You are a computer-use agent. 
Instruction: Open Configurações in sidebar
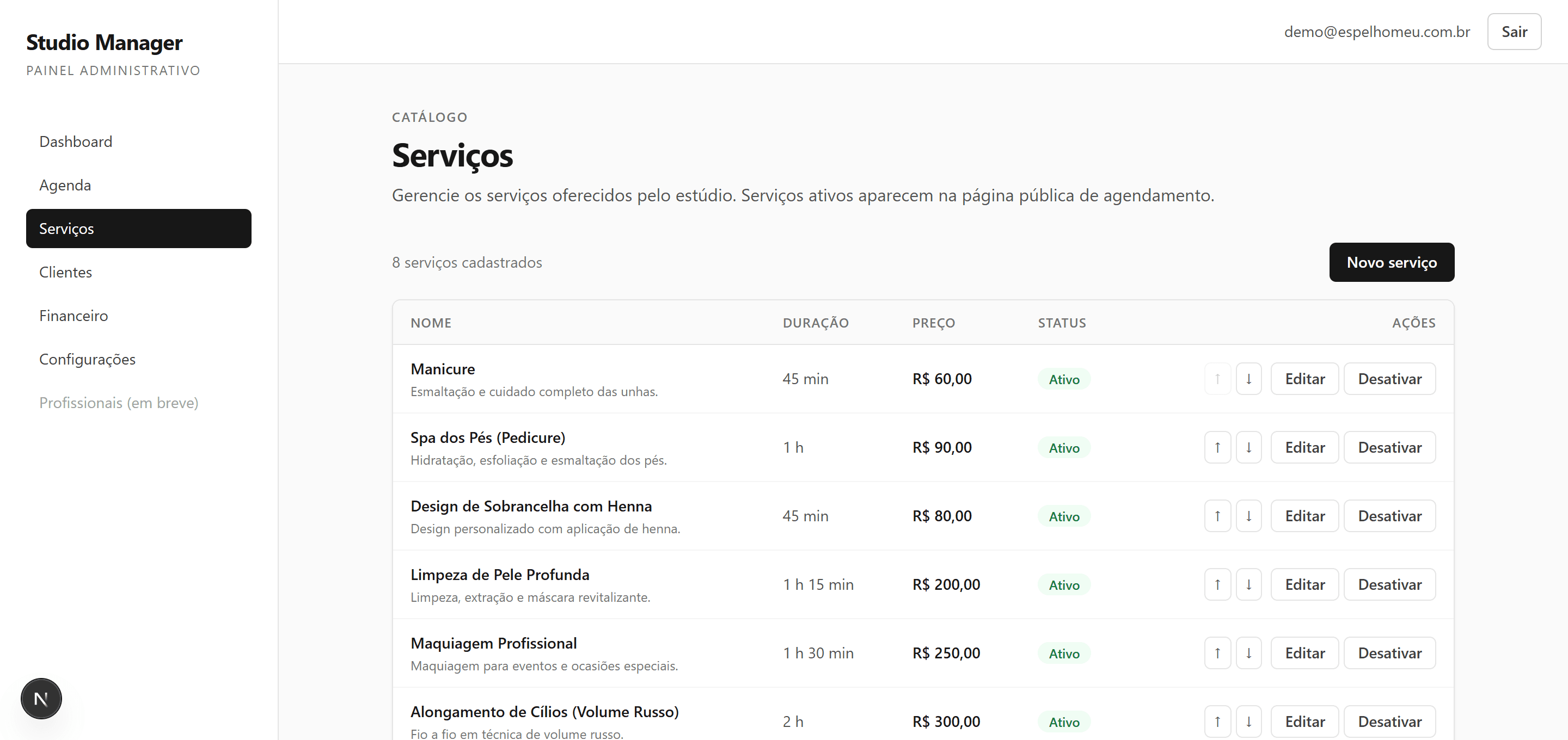pyautogui.click(x=139, y=359)
